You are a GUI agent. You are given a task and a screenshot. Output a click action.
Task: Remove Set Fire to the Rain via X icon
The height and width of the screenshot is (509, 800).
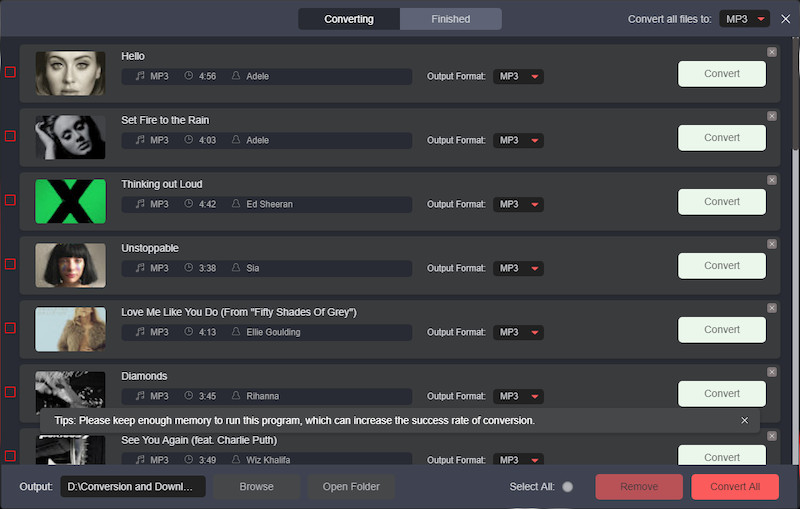coord(772,116)
